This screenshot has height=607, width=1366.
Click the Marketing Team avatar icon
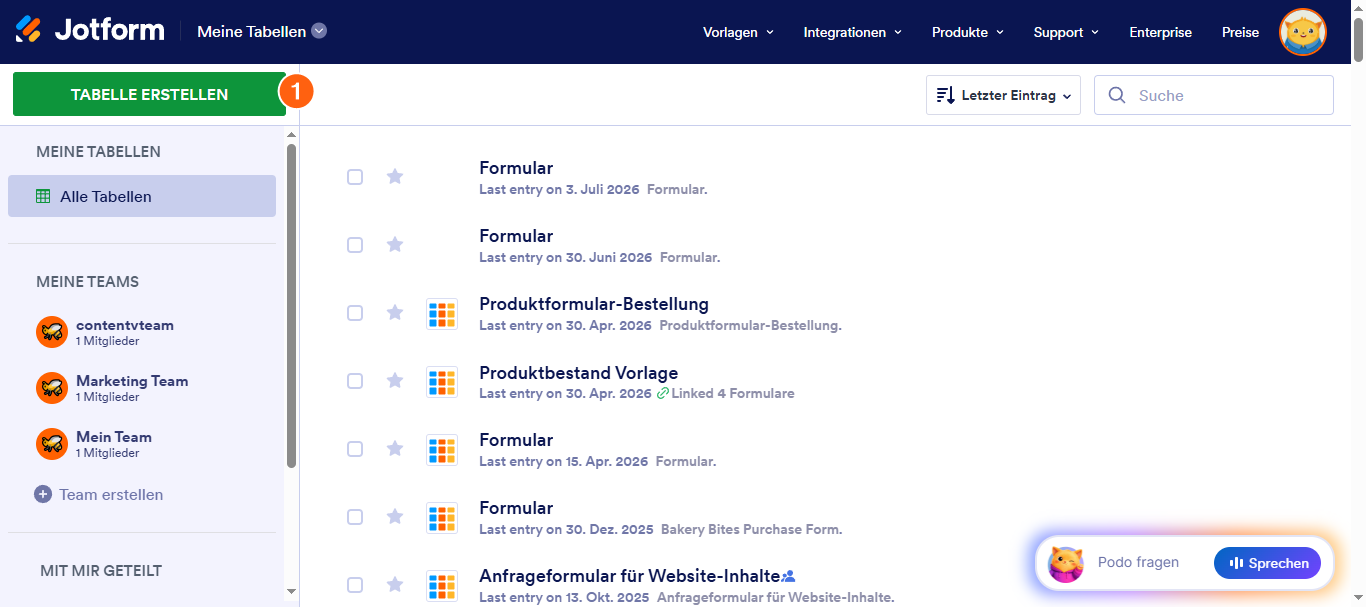point(52,388)
